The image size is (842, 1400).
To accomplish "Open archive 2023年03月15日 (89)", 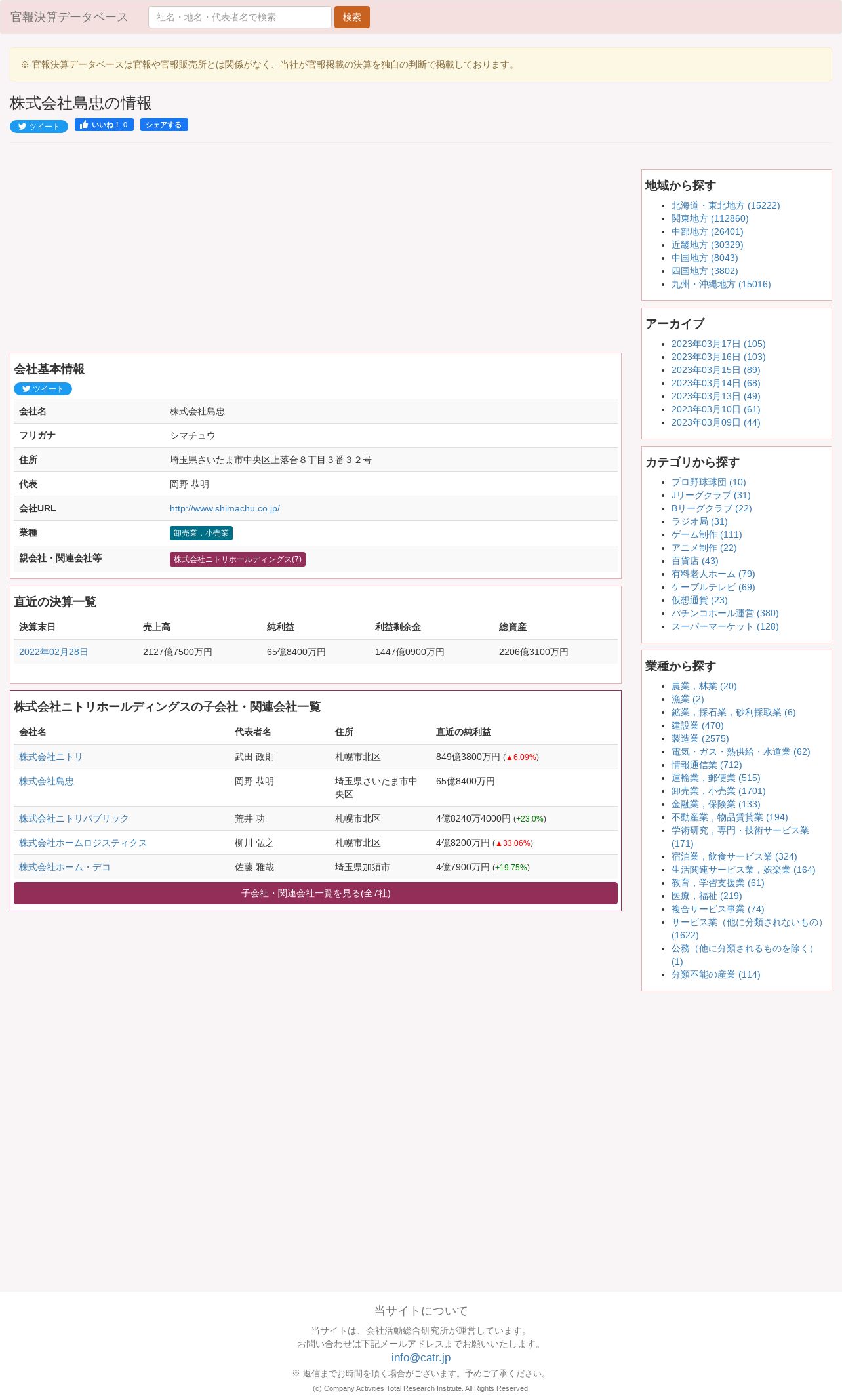I will 716,370.
